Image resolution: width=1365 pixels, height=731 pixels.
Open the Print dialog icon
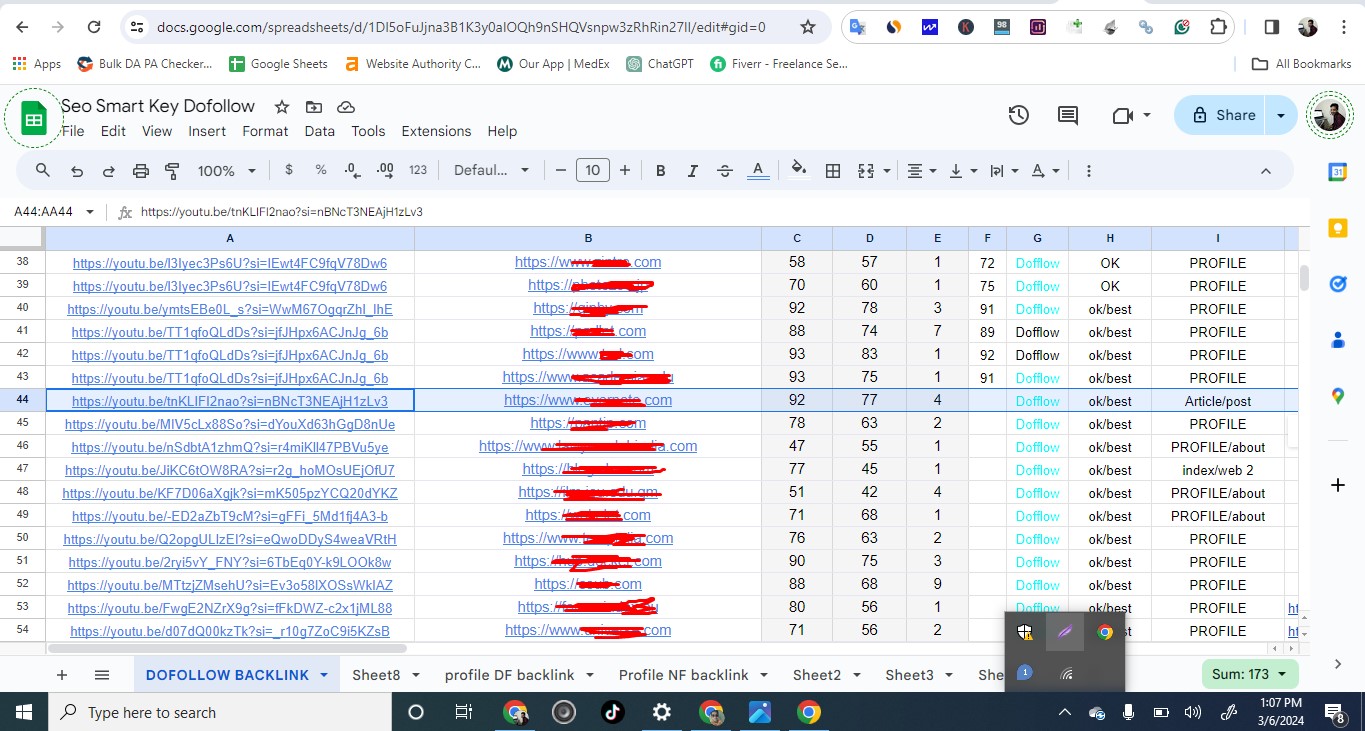(x=139, y=170)
